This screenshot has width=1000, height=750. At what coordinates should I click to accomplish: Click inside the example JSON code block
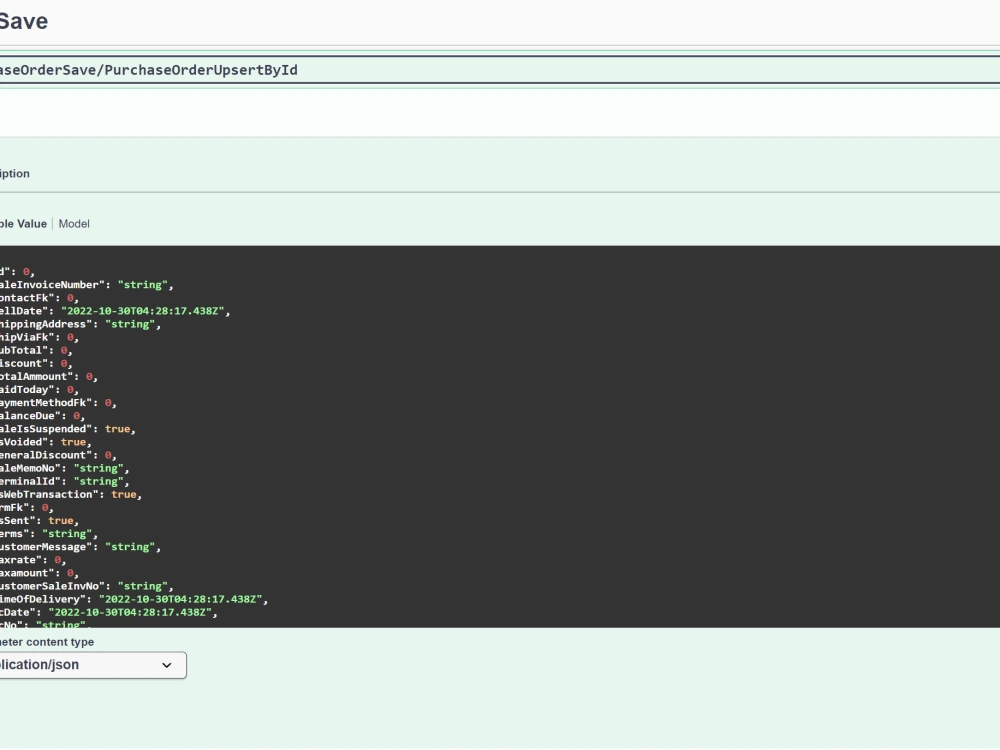point(500,436)
